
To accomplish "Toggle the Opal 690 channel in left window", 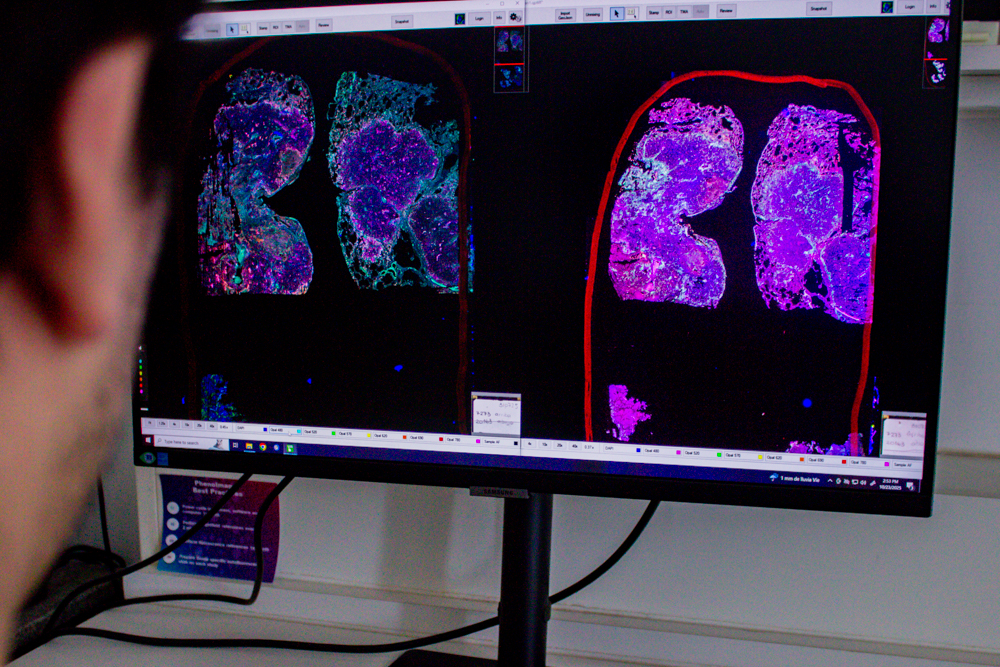I will coord(418,437).
